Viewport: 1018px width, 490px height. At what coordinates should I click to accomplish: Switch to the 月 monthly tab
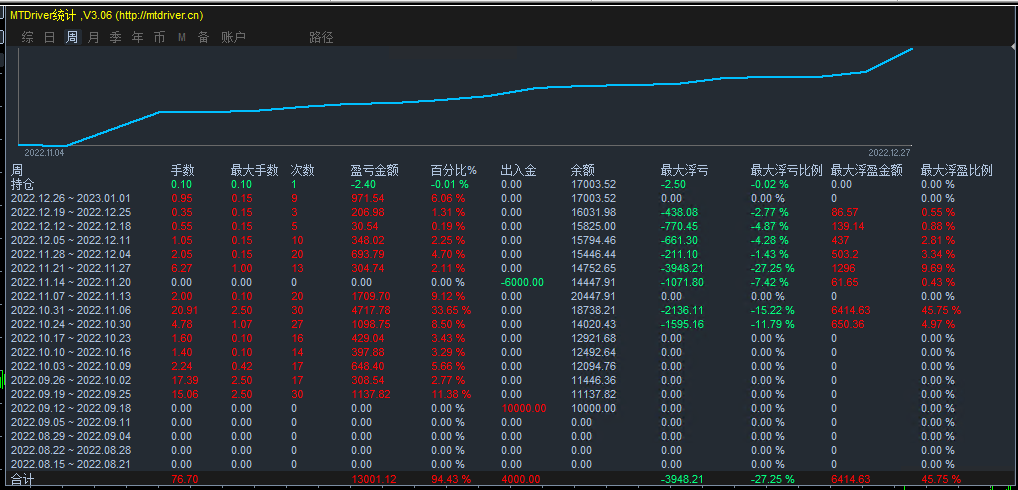click(93, 38)
